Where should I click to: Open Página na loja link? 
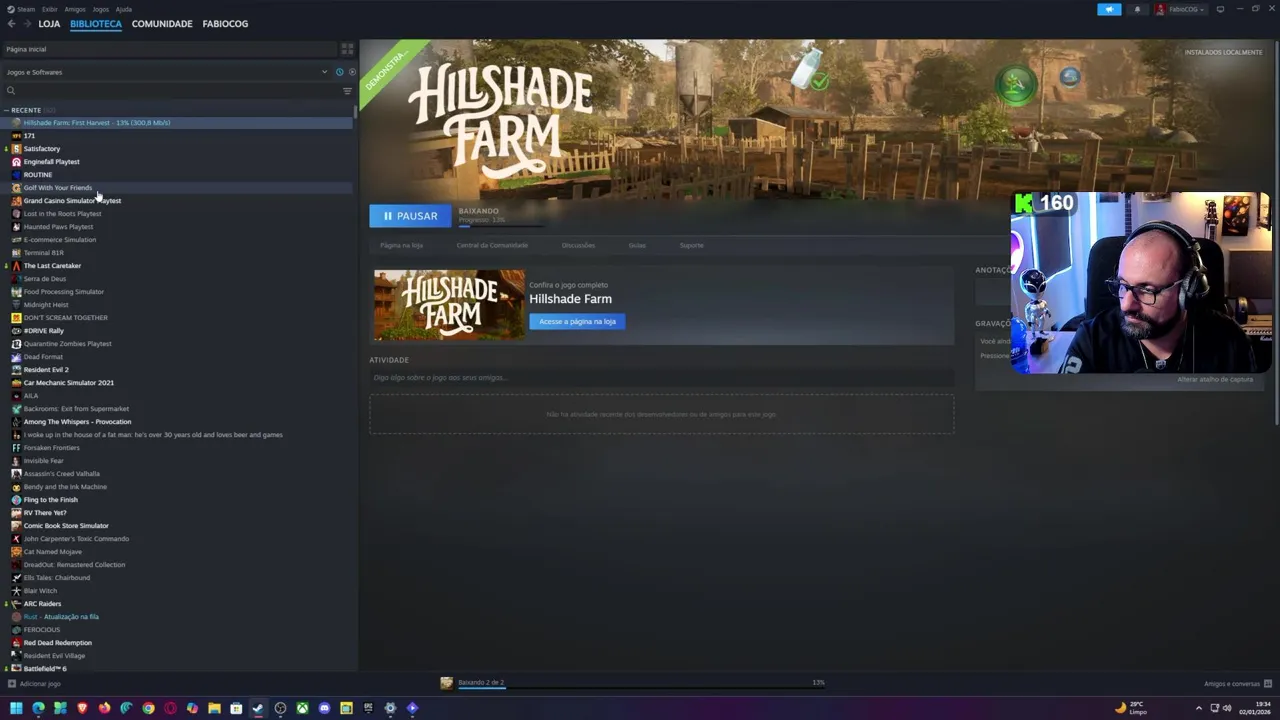pyautogui.click(x=401, y=245)
